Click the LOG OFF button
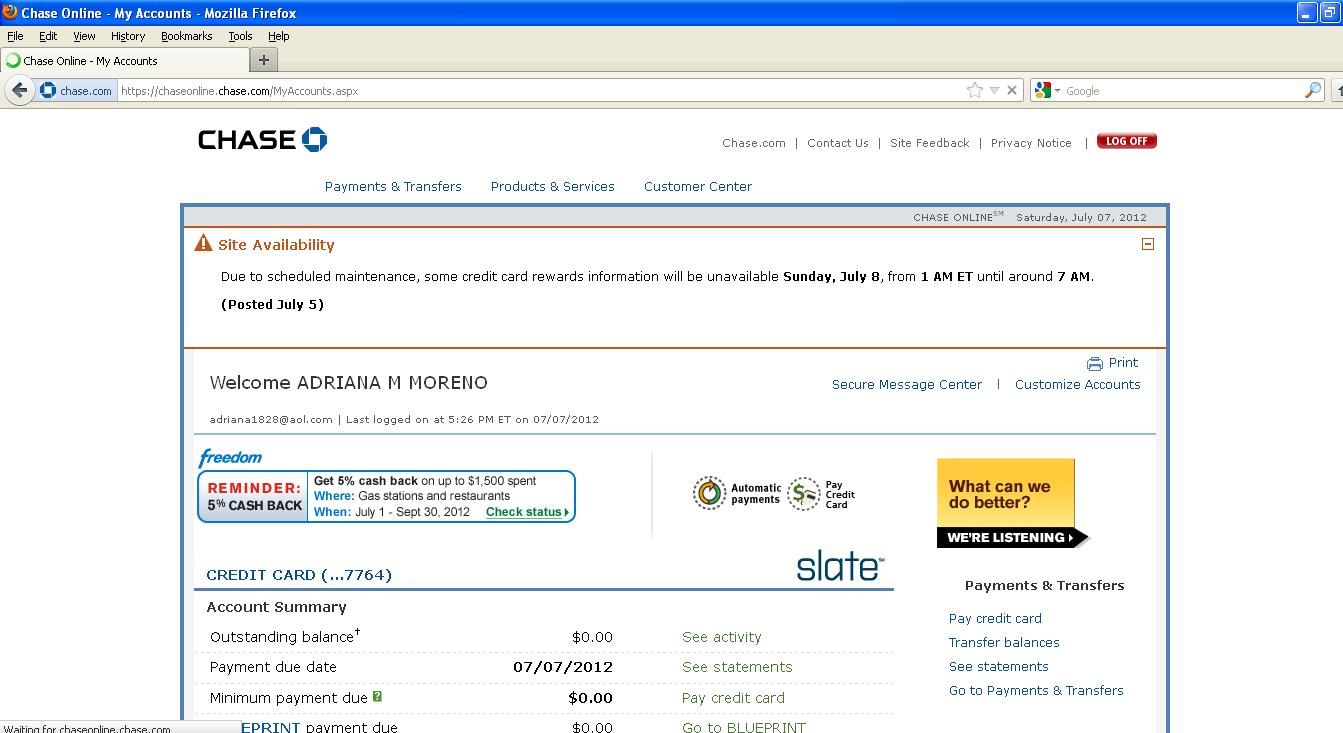This screenshot has width=1343, height=733. (1127, 141)
